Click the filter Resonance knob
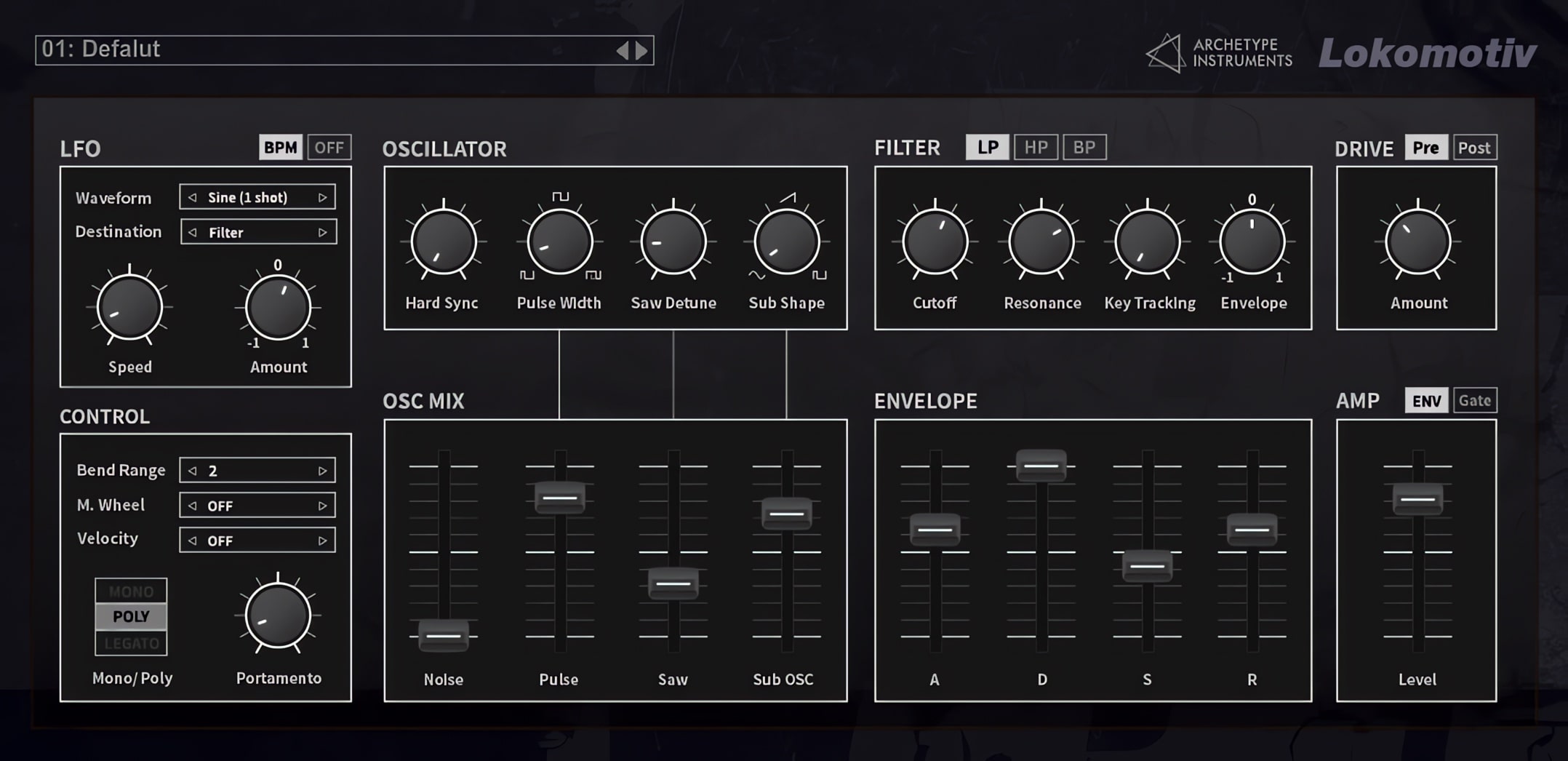The height and width of the screenshot is (761, 1568). pos(1041,242)
